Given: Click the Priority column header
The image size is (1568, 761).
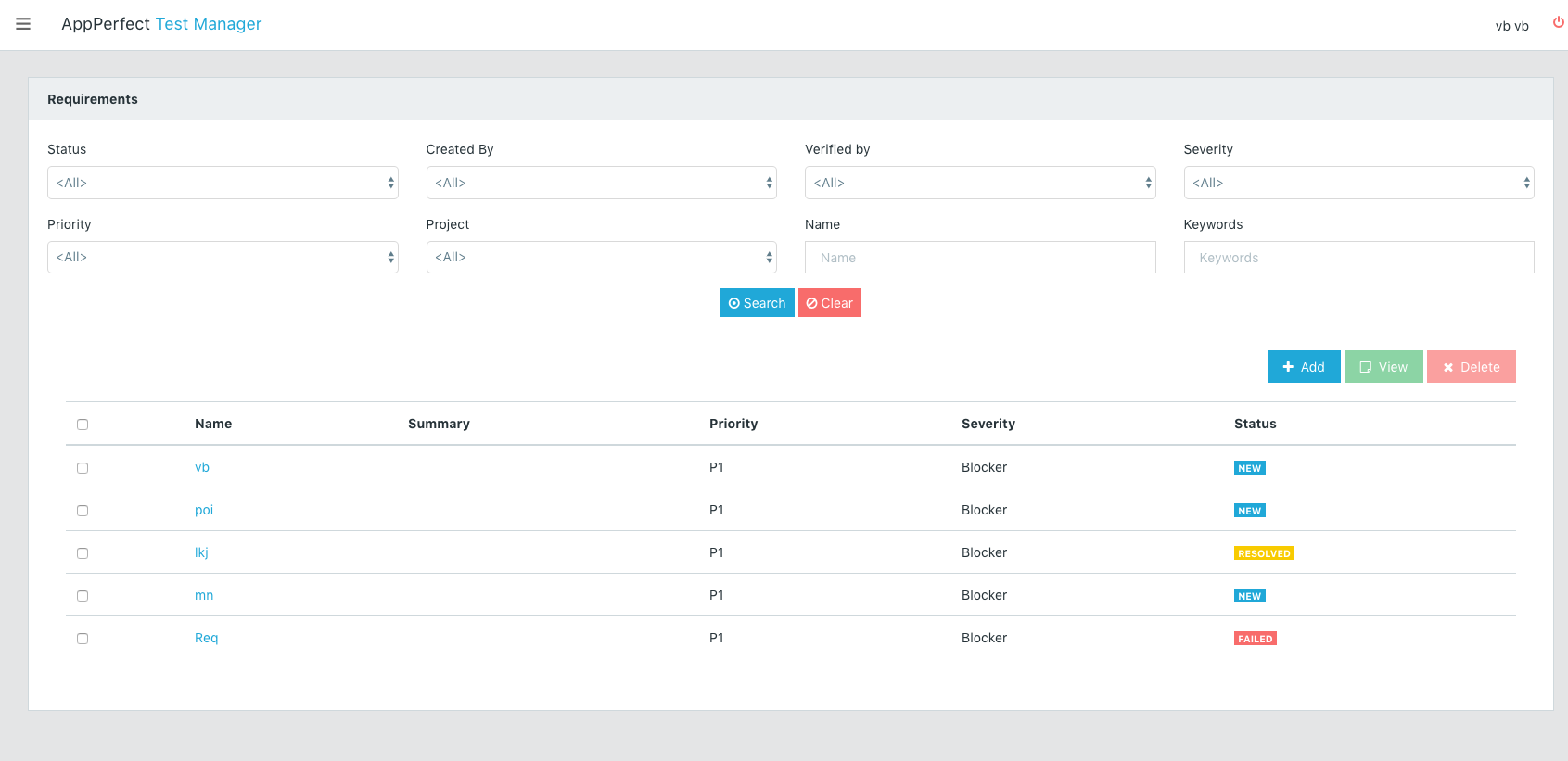Looking at the screenshot, I should pos(733,424).
